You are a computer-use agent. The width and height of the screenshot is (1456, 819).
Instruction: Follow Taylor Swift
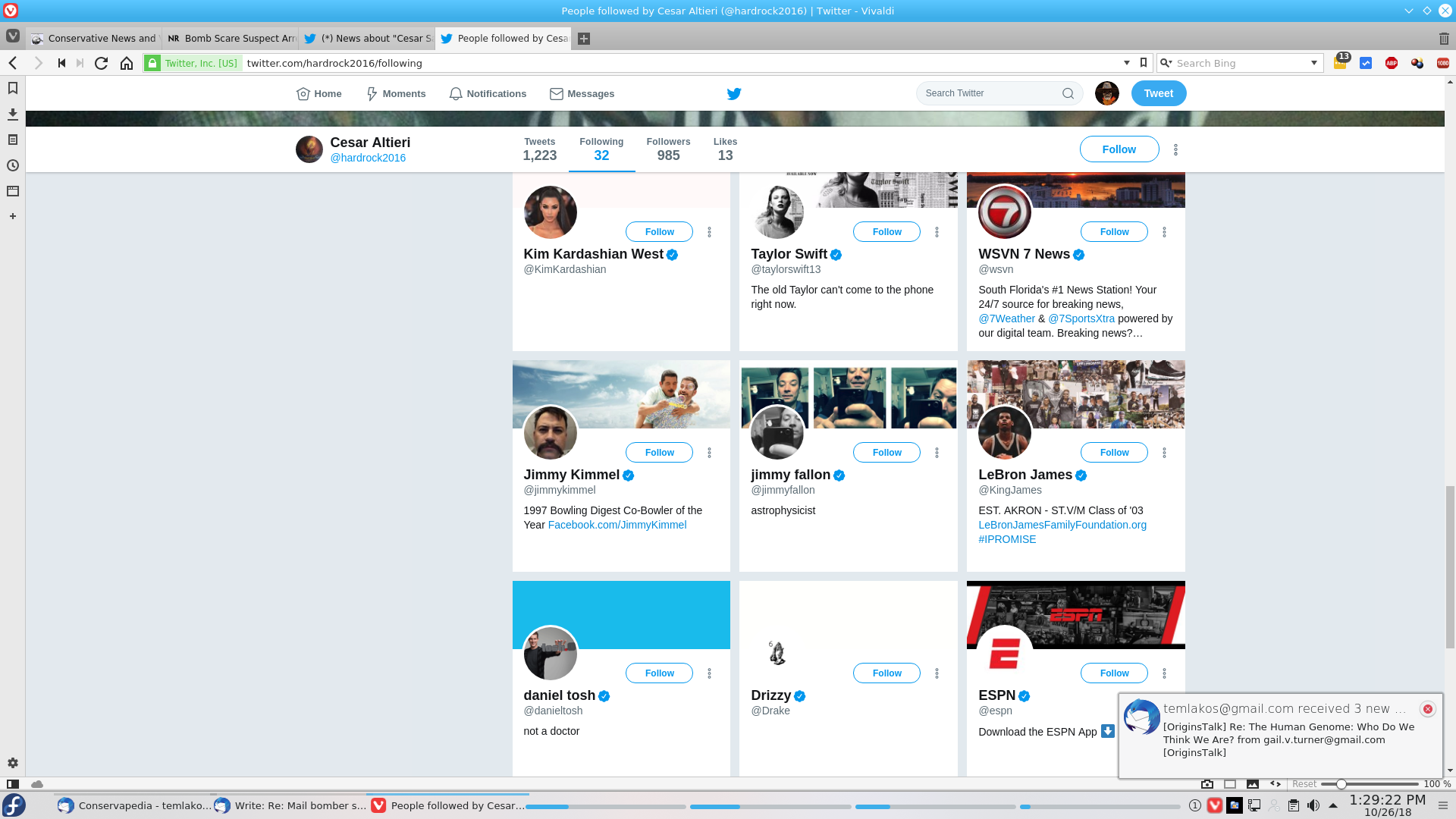[886, 232]
